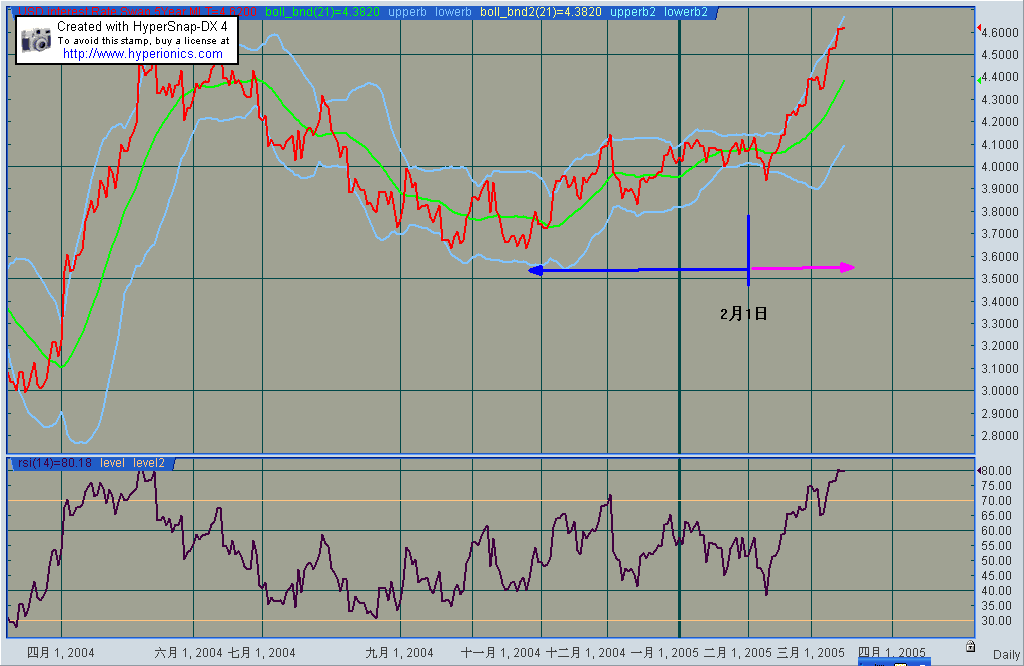Click 45.00 on the RSI axis
Viewport: 1024px width, 666px height.
point(997,575)
